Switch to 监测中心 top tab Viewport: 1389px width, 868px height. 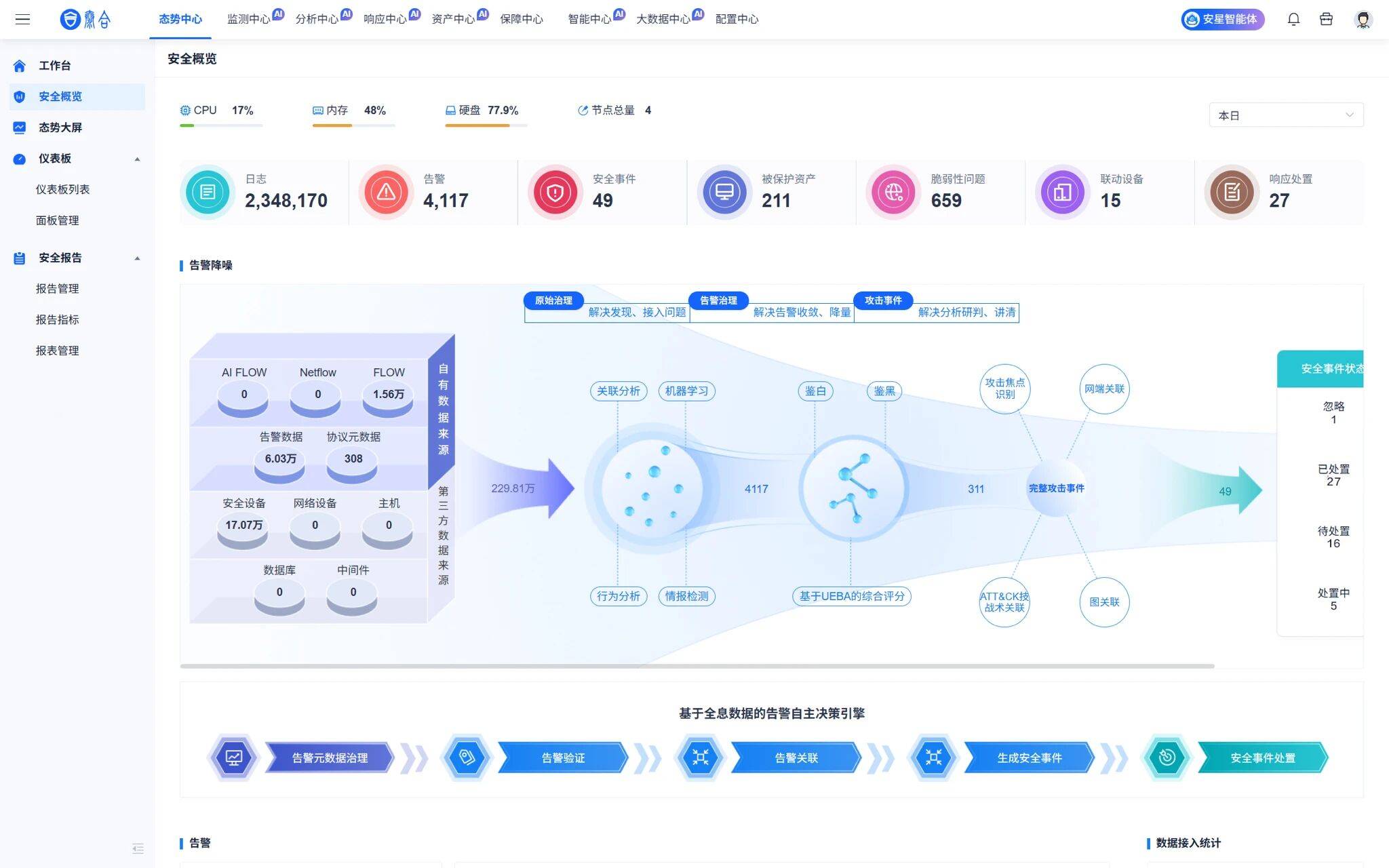pyautogui.click(x=248, y=19)
